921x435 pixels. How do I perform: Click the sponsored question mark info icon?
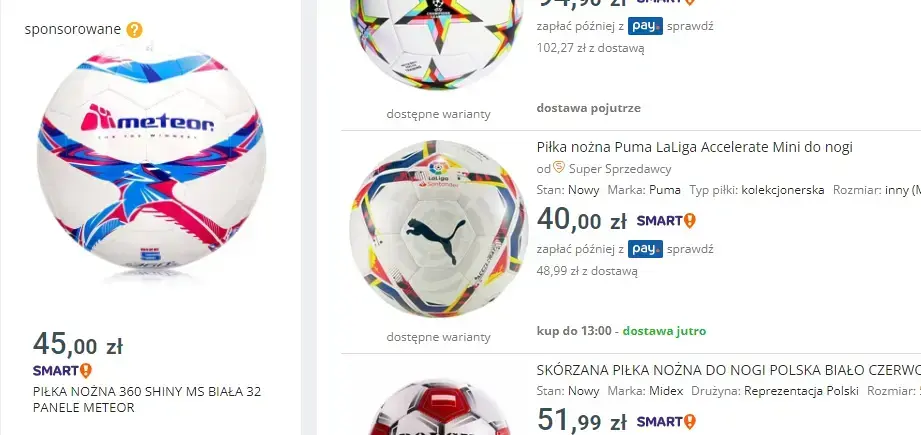[135, 29]
